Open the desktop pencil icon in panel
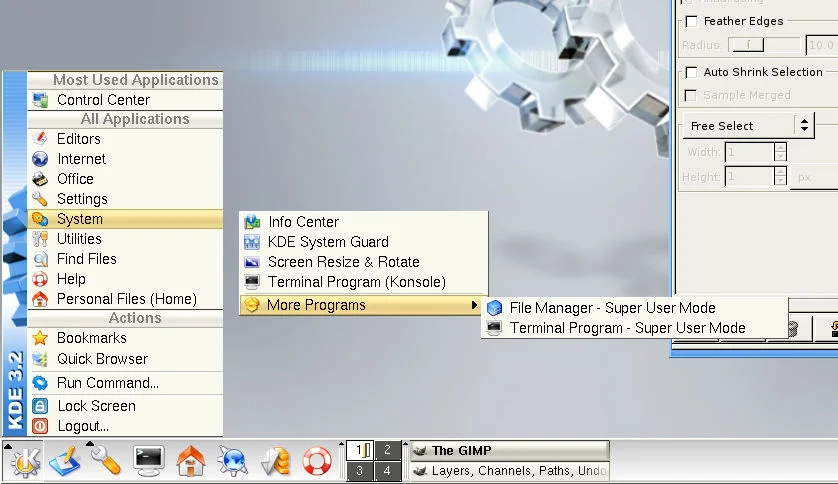Image resolution: width=838 pixels, height=484 pixels. coord(65,461)
